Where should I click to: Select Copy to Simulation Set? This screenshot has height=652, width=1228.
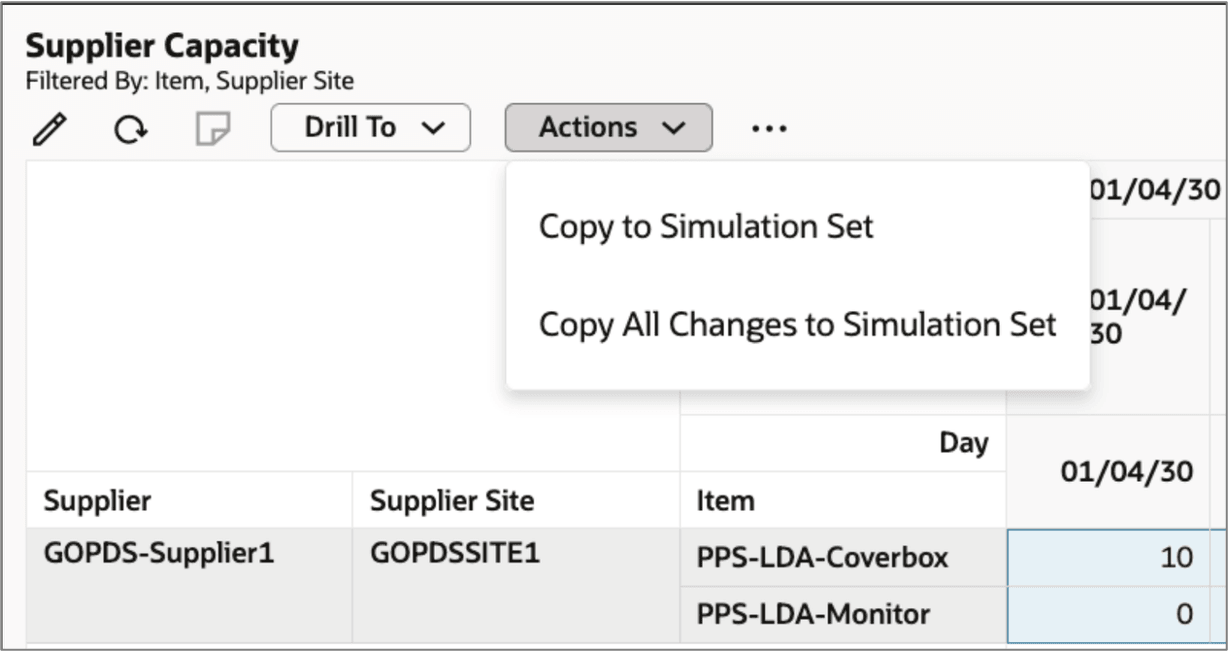706,226
